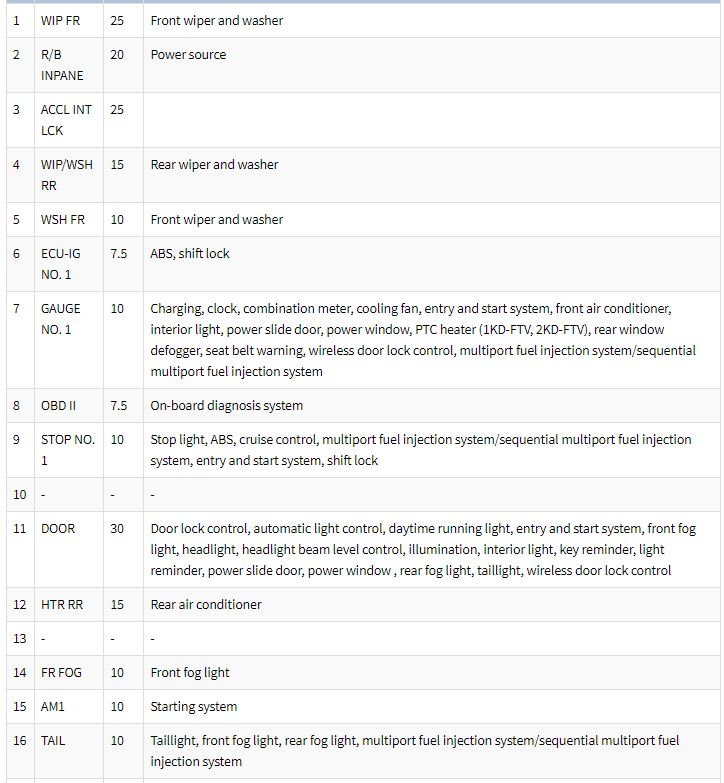Click the R/B INPANE fuse name
The image size is (724, 783).
tap(62, 65)
